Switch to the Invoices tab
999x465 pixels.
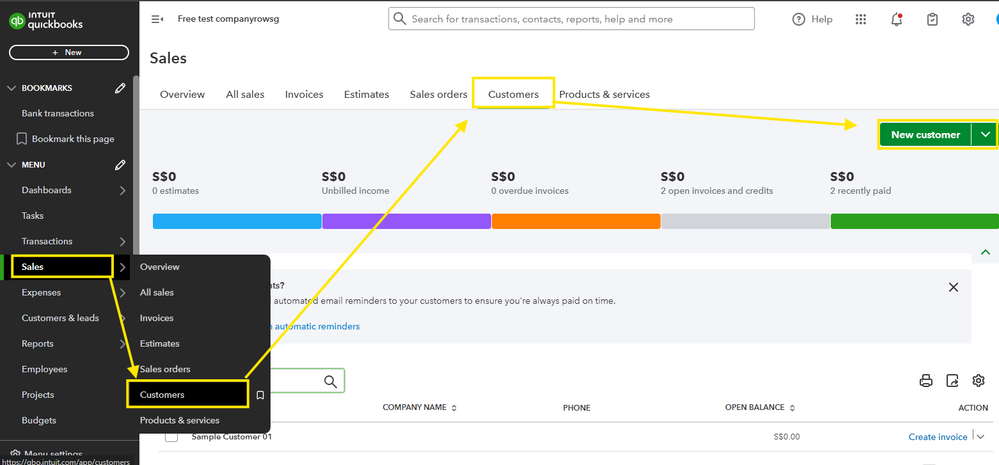pos(304,94)
